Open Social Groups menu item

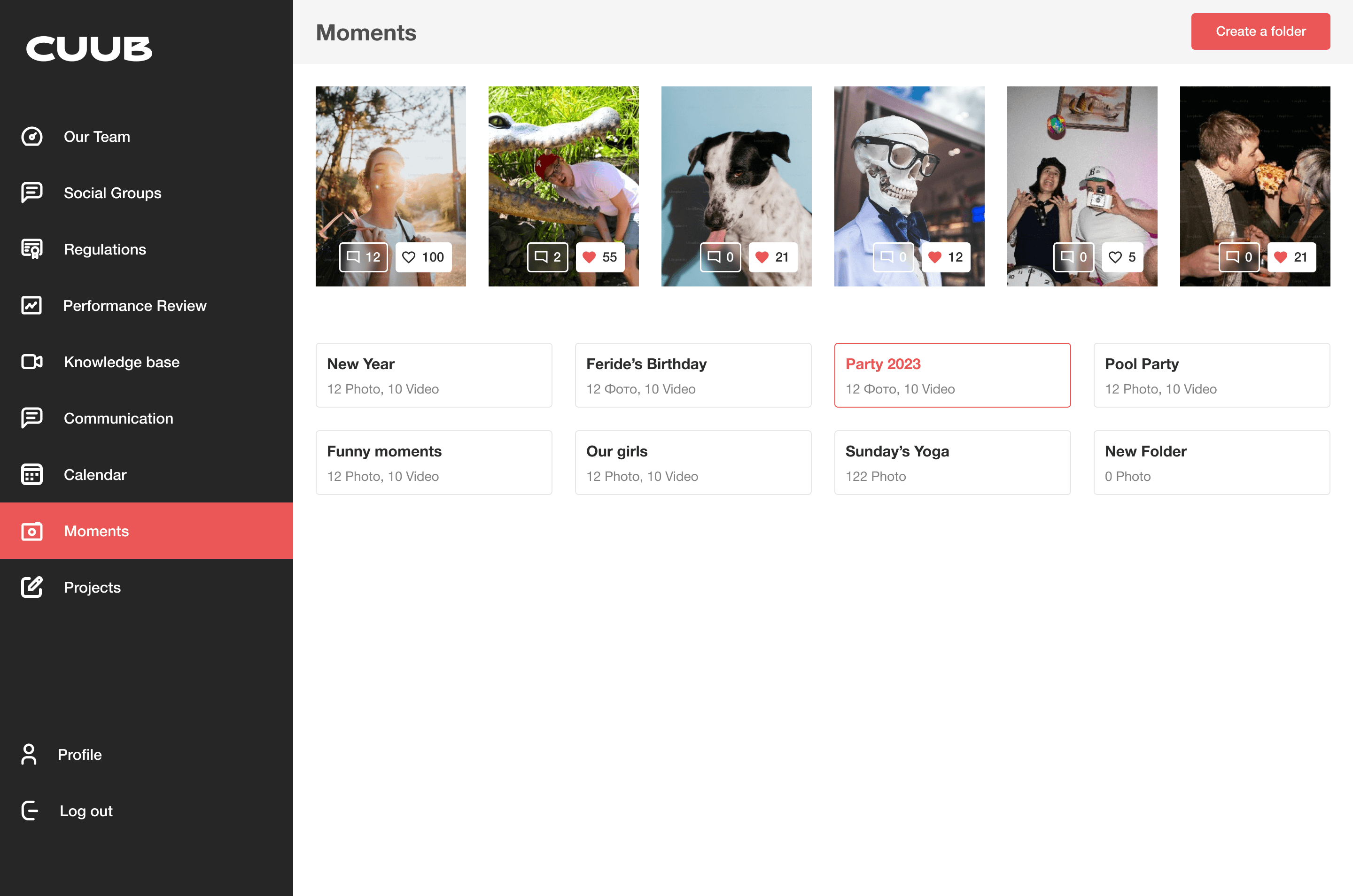[113, 193]
